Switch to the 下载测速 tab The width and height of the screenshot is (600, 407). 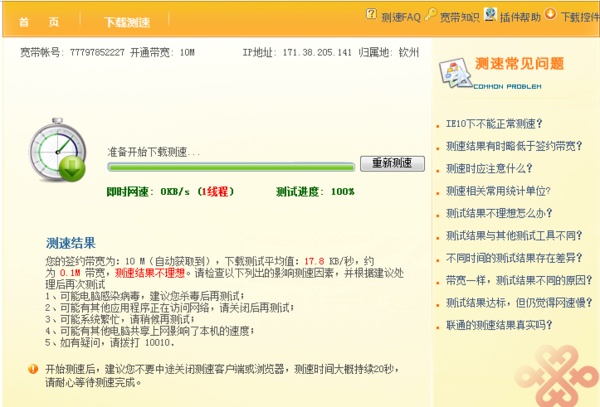tap(127, 22)
